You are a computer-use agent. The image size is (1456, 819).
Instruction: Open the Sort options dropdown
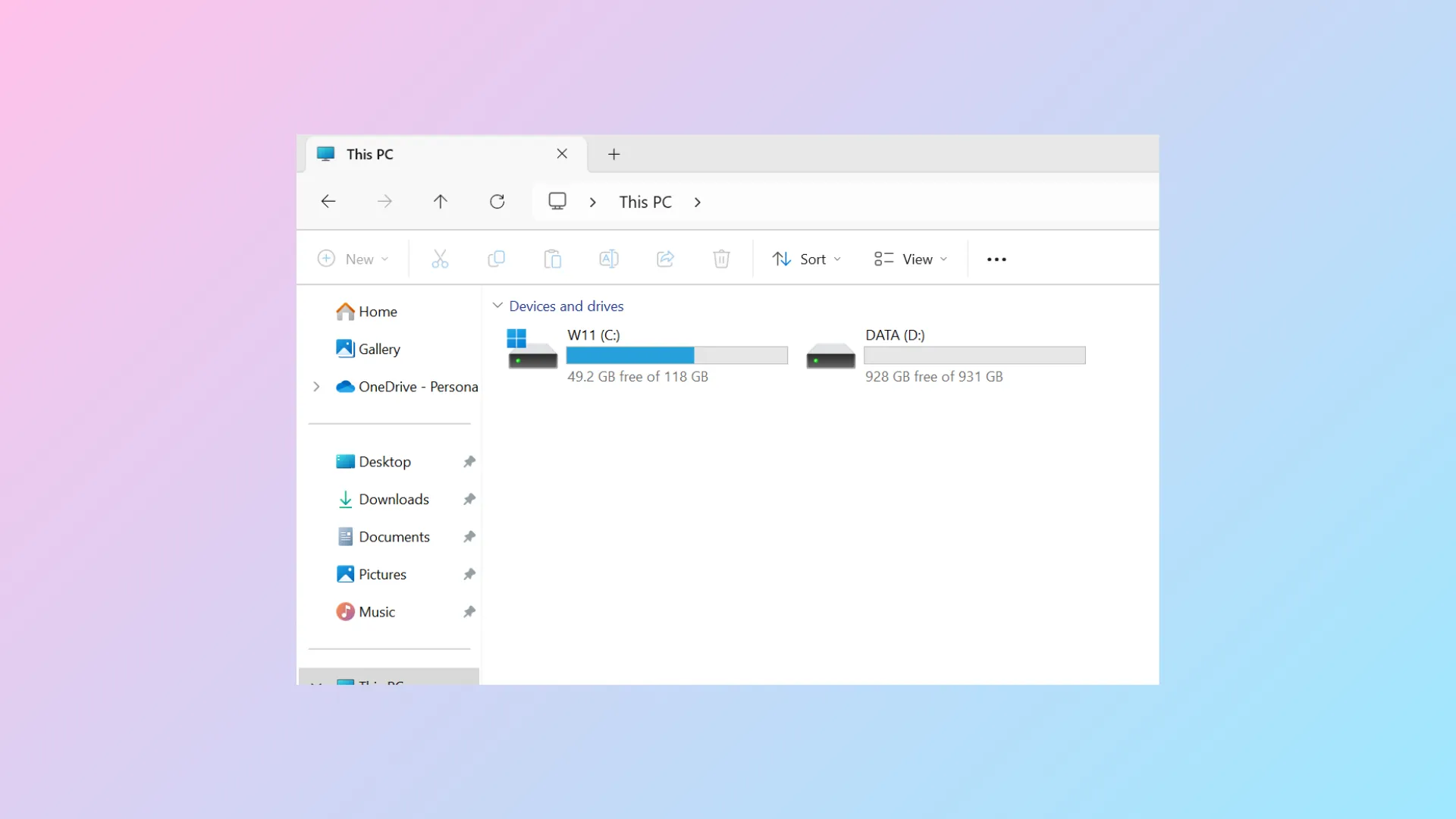(806, 259)
